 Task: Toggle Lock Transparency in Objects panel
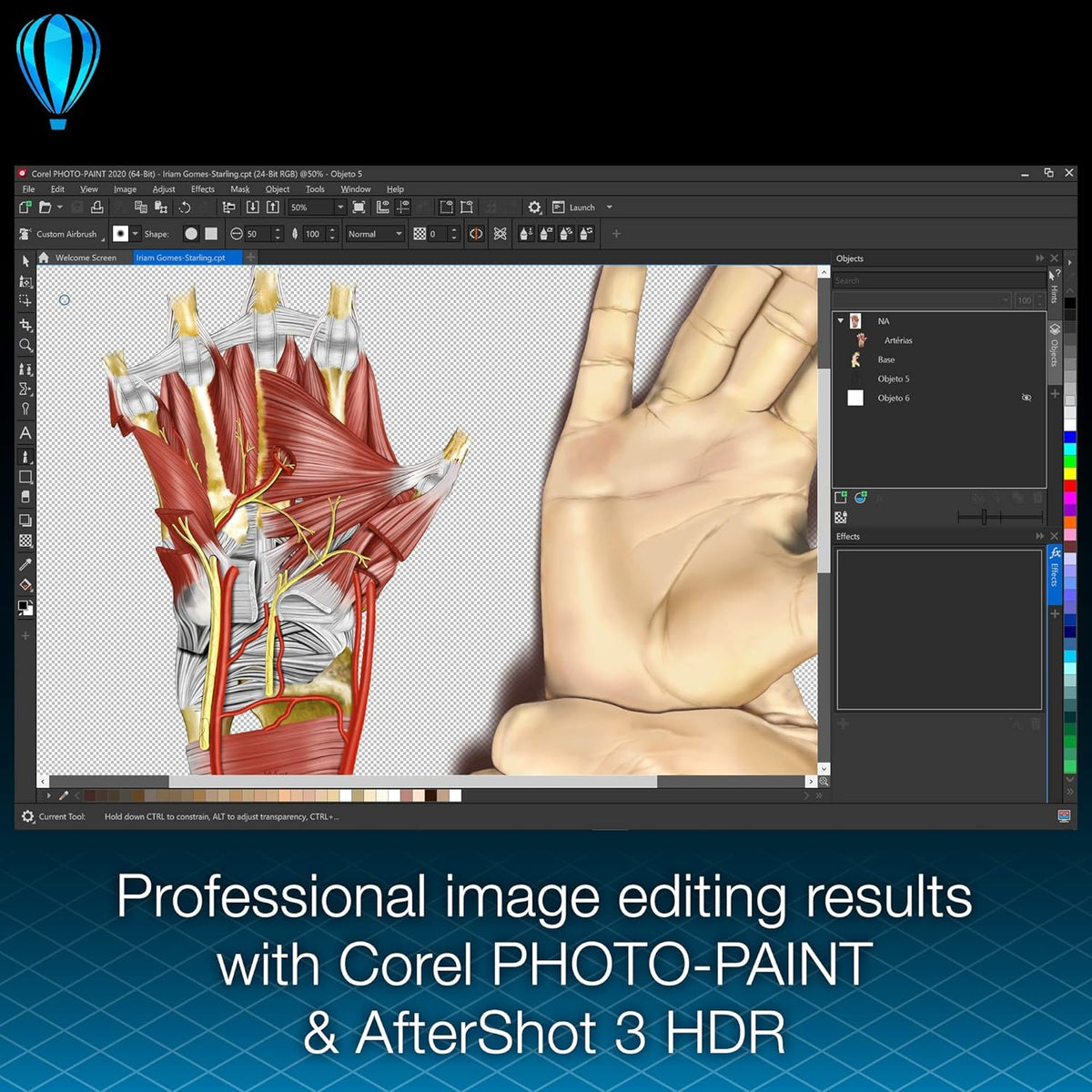point(841,517)
